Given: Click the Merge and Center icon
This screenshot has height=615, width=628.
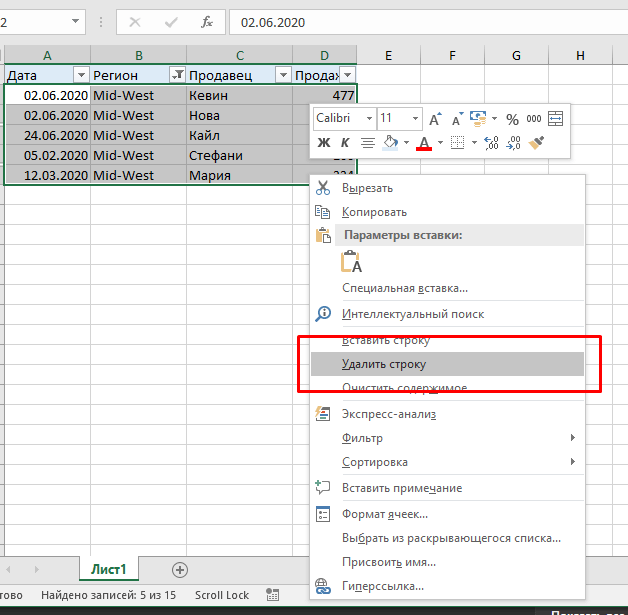Looking at the screenshot, I should 556,119.
